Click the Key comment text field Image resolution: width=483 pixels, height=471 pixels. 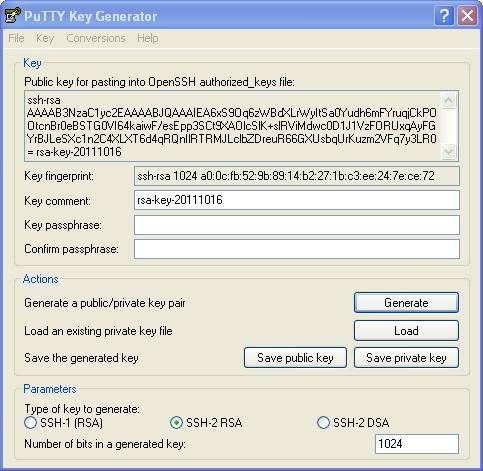tap(297, 200)
